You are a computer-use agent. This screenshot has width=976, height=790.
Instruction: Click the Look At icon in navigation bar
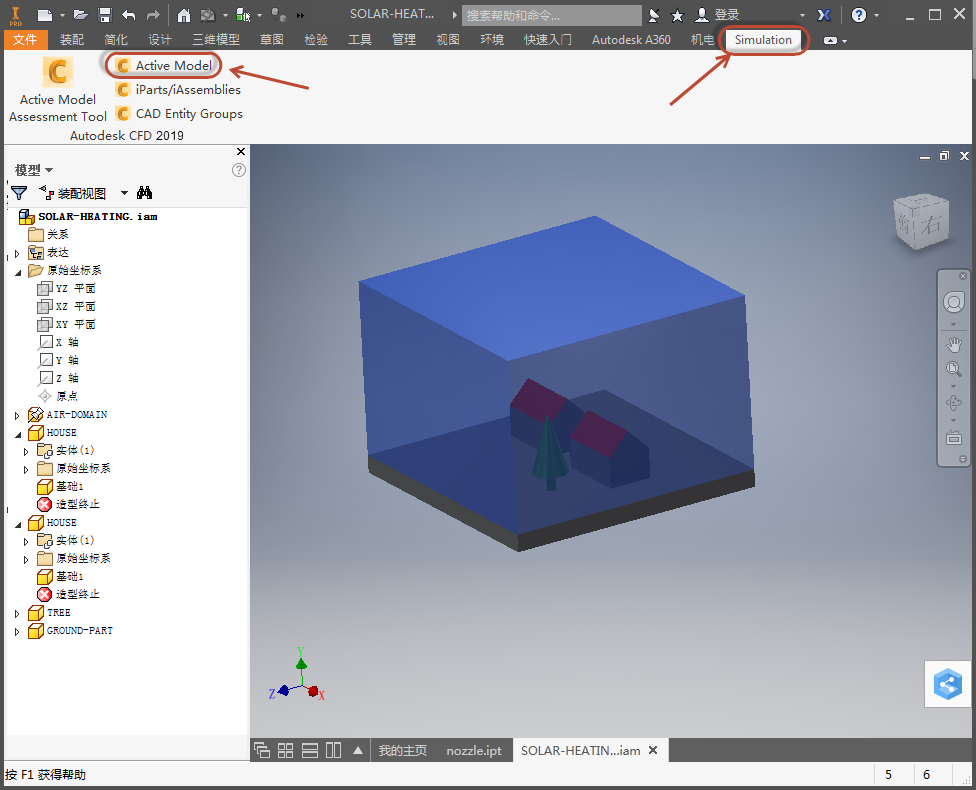pyautogui.click(x=954, y=438)
